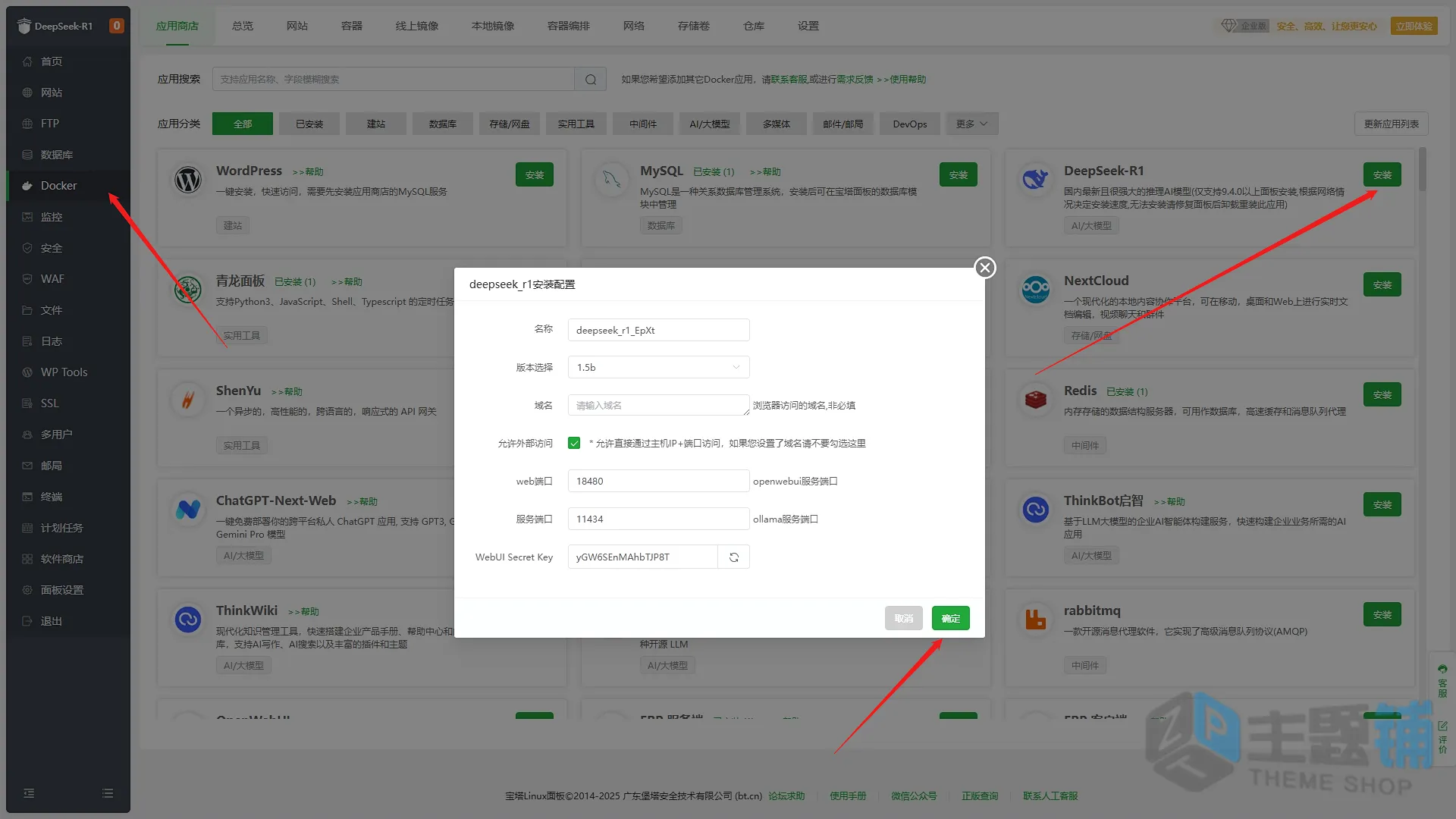Switch to the 总览 tab
1456x819 pixels.
click(243, 26)
